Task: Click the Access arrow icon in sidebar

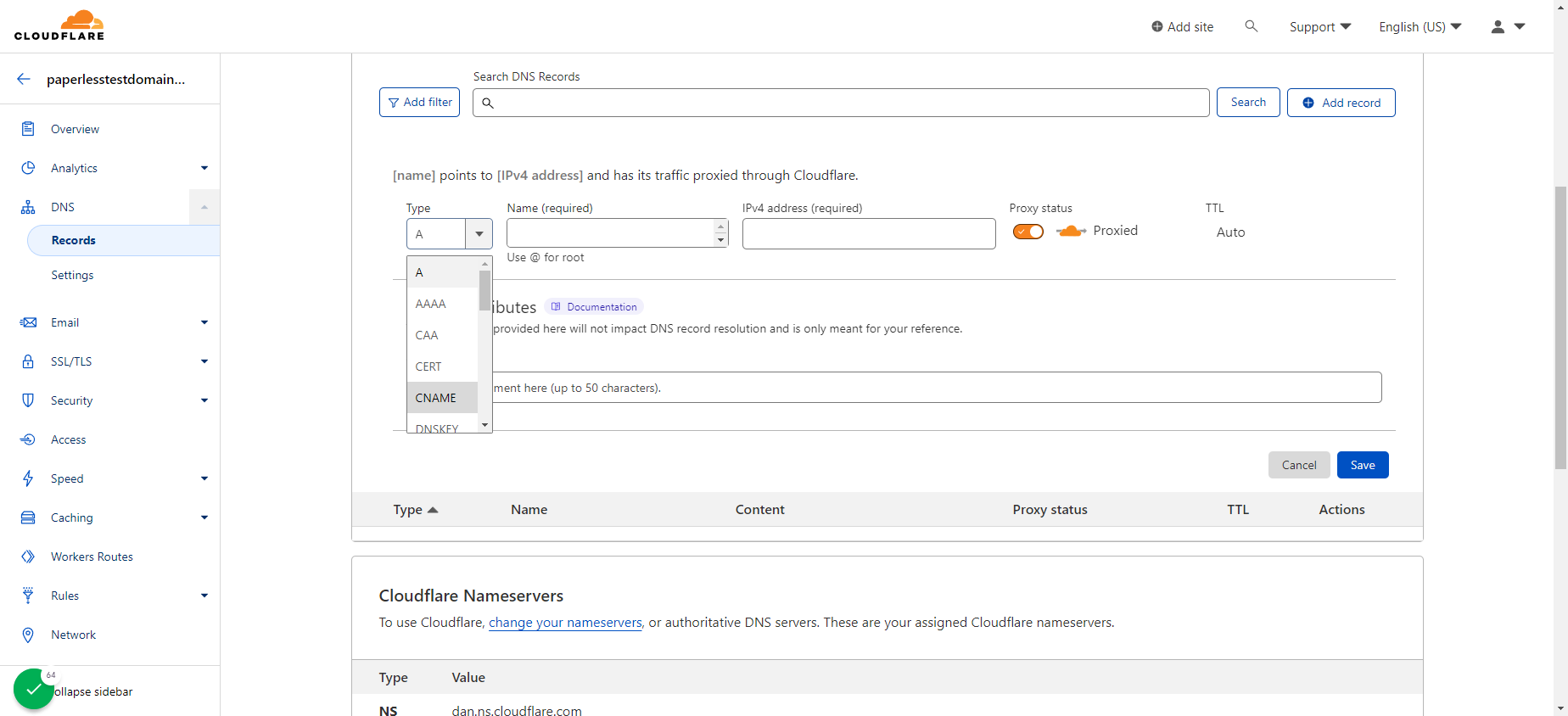Action: (28, 439)
